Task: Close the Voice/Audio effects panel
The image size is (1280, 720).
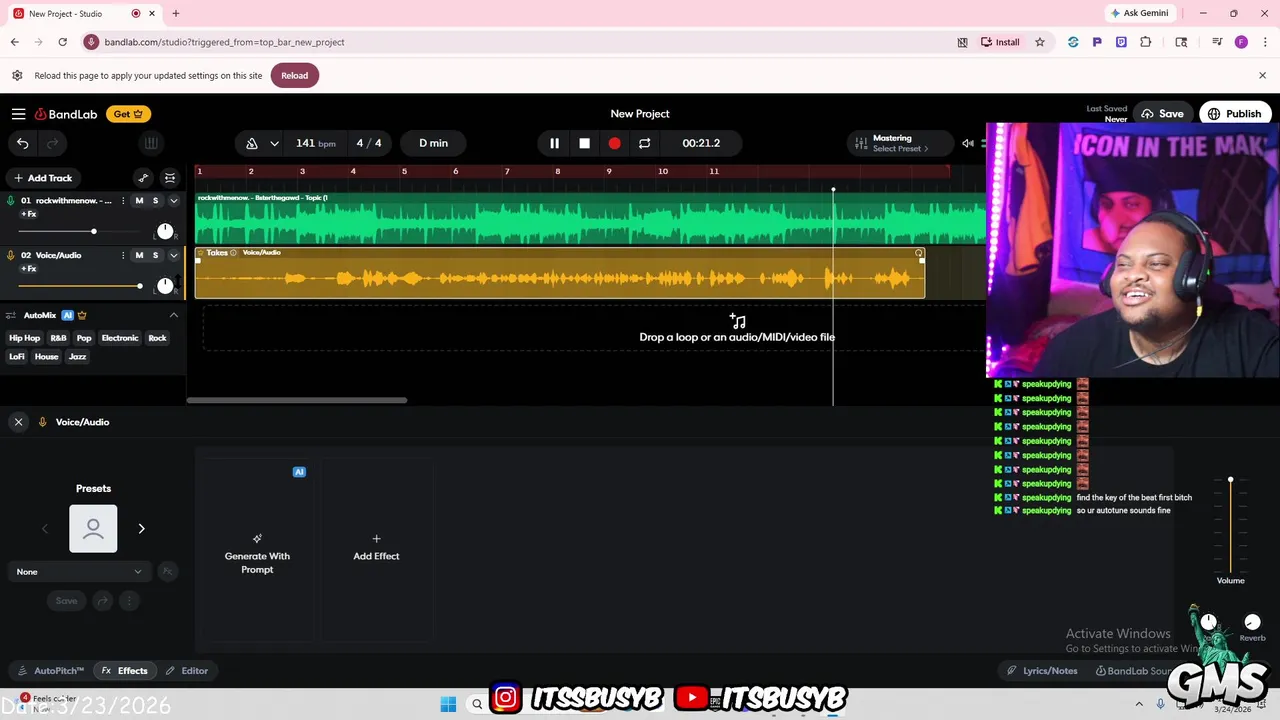Action: [x=18, y=422]
